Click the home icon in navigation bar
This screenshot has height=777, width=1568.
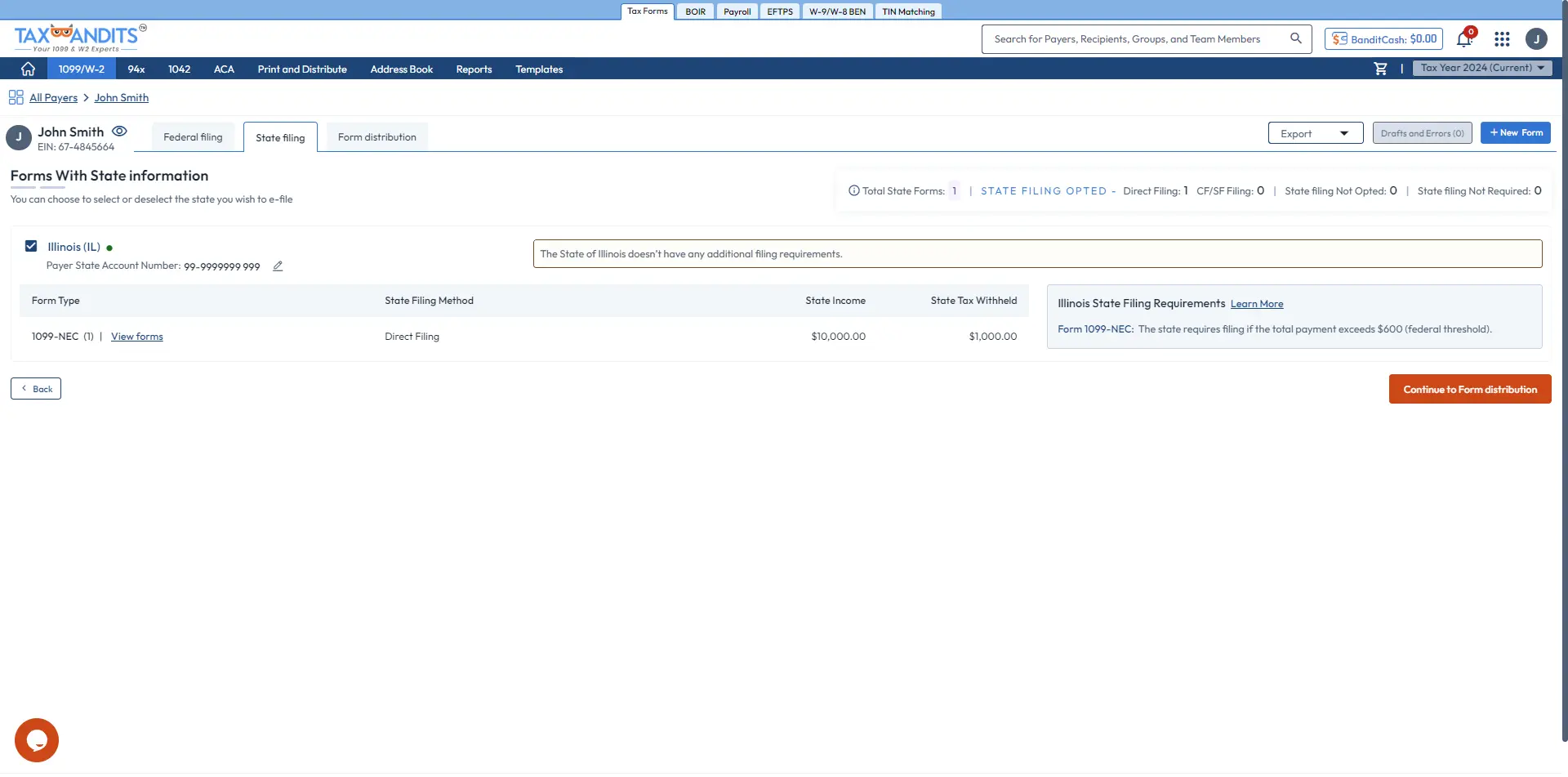click(x=28, y=69)
